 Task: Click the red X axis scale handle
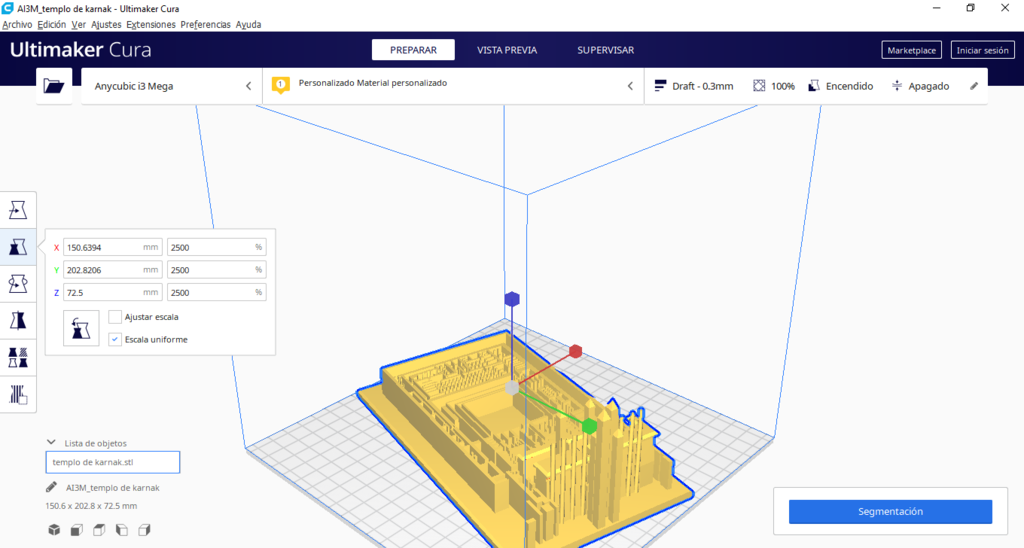[x=575, y=351]
